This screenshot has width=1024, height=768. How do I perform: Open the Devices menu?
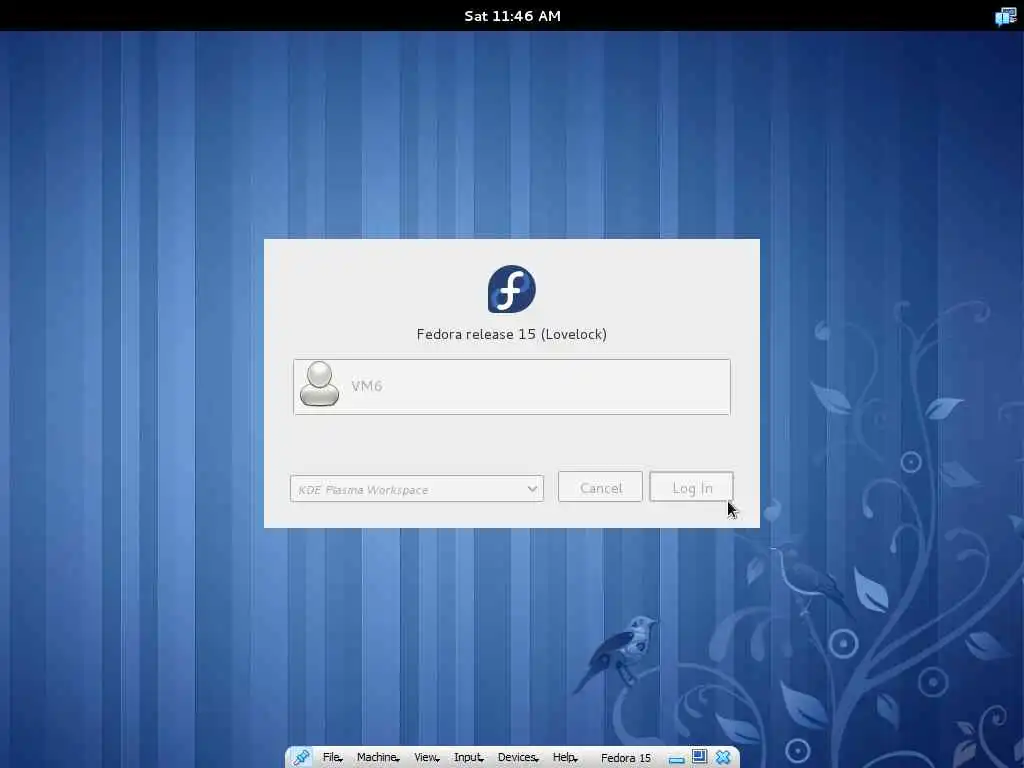tap(518, 758)
